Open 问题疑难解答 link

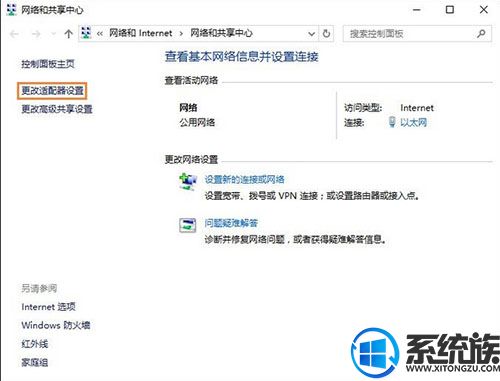click(231, 223)
